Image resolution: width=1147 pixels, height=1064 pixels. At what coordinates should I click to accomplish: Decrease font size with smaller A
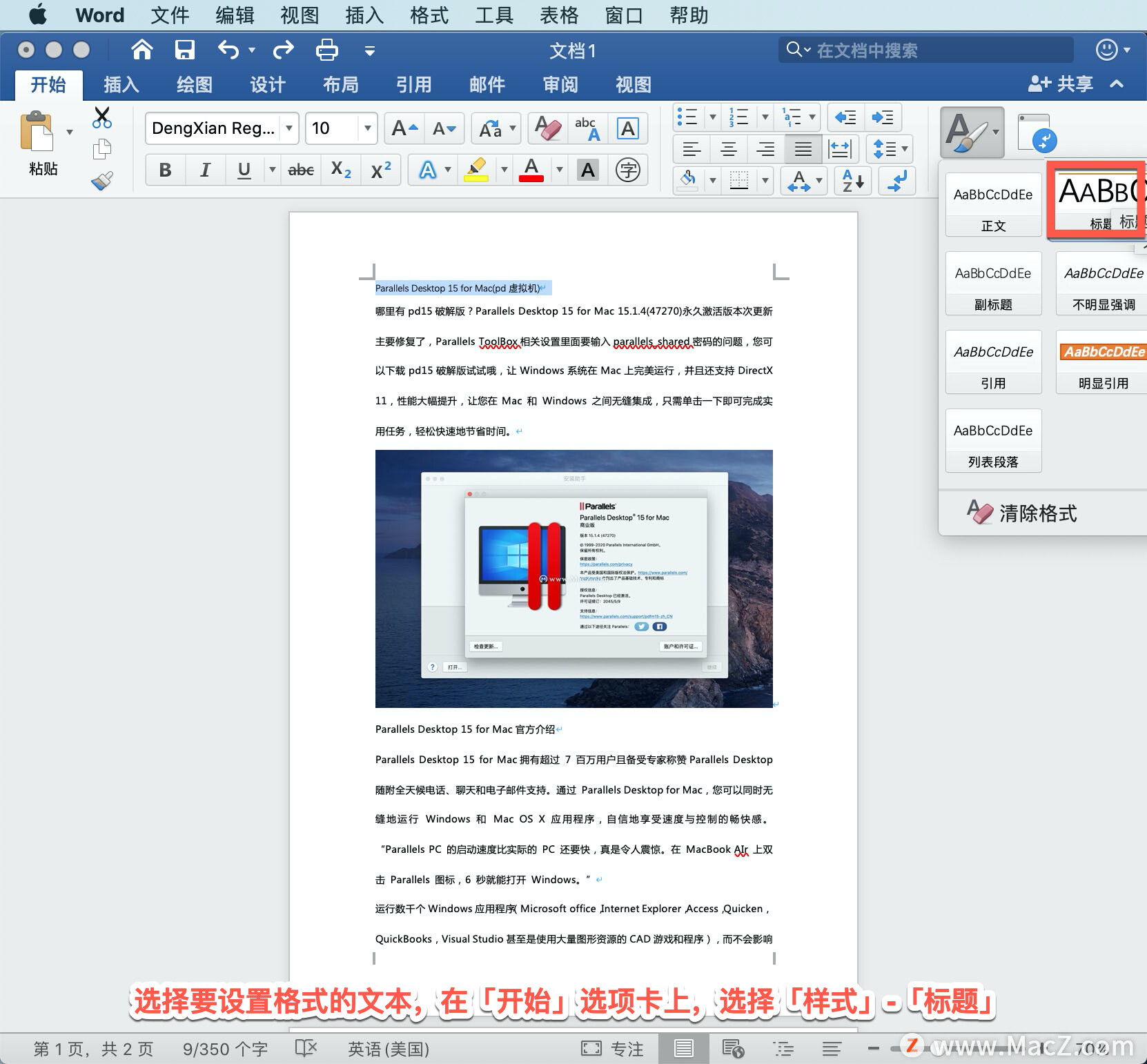444,128
